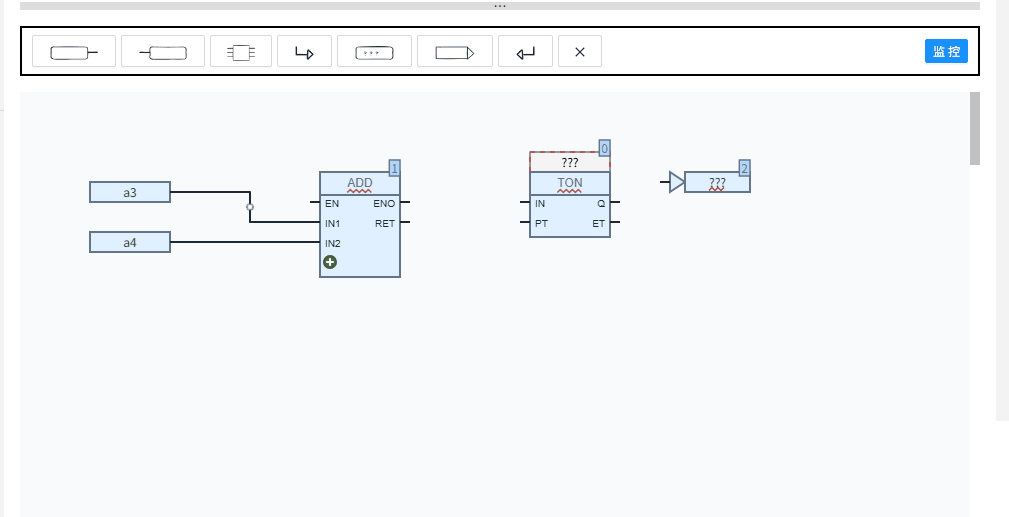1009x517 pixels.
Task: Select the connector arrow tool icon
Action: (x=455, y=52)
